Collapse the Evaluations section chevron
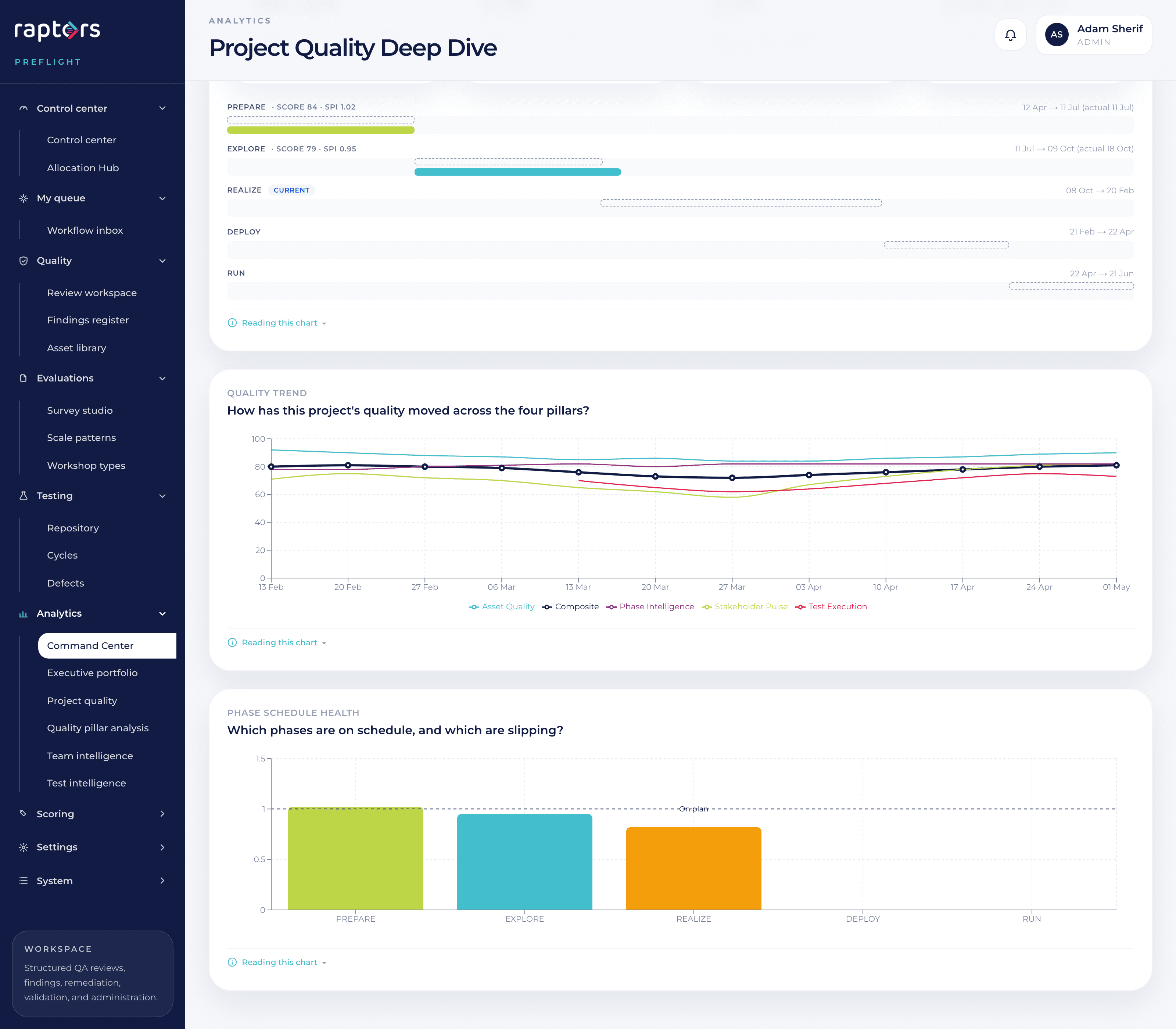1176x1029 pixels. tap(162, 379)
